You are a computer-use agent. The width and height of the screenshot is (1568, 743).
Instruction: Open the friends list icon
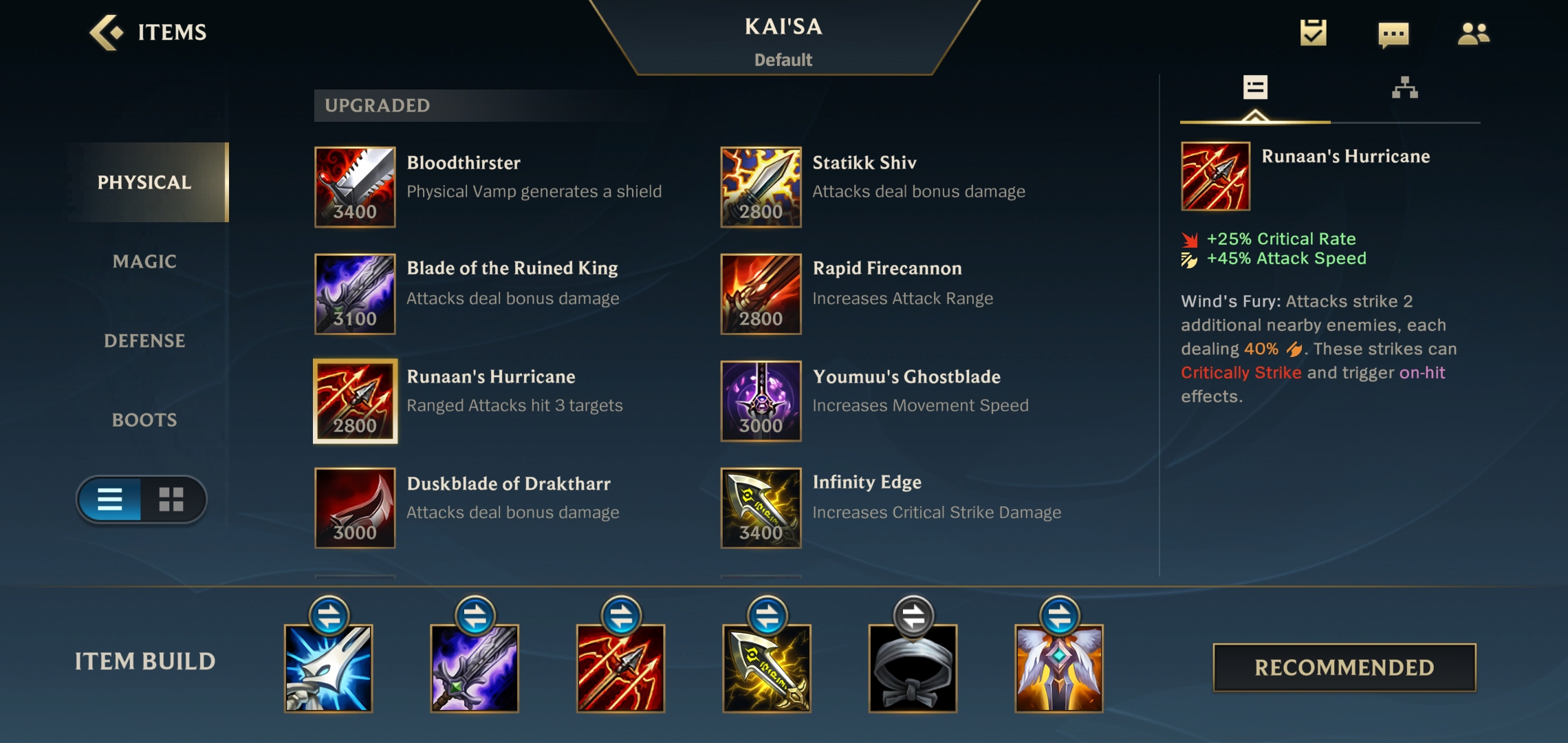pyautogui.click(x=1473, y=33)
